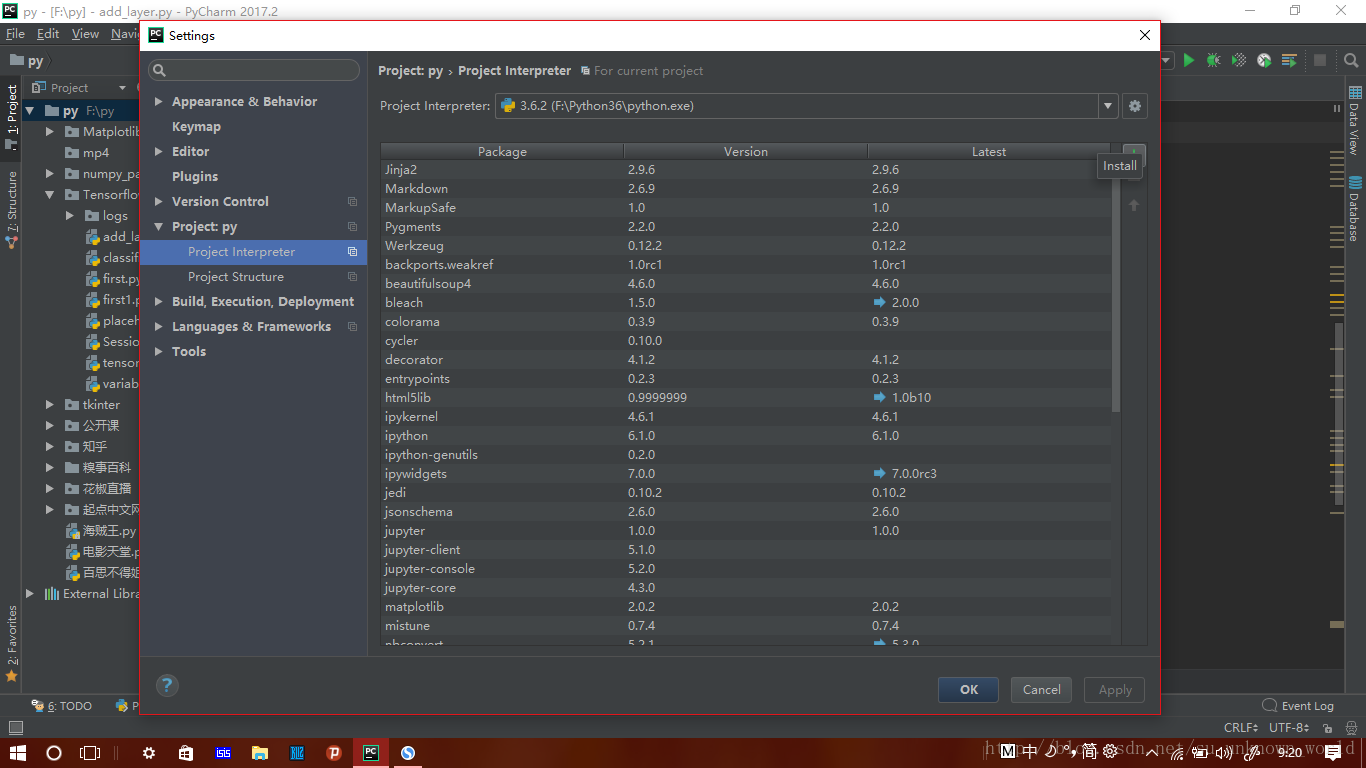The image size is (1366, 768).
Task: Click the green plus install package button
Action: click(1134, 152)
